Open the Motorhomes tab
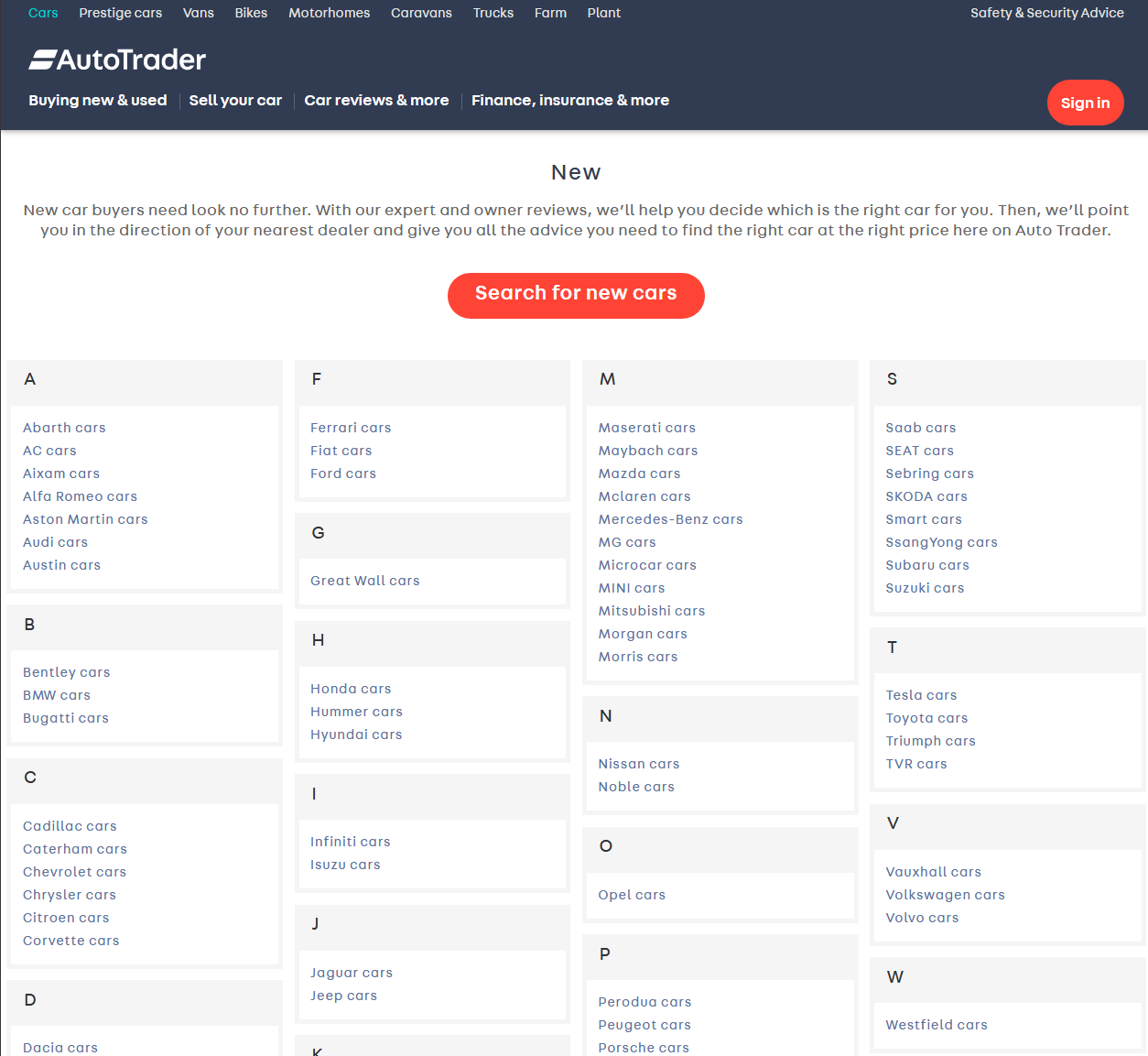The image size is (1148, 1056). [x=330, y=13]
